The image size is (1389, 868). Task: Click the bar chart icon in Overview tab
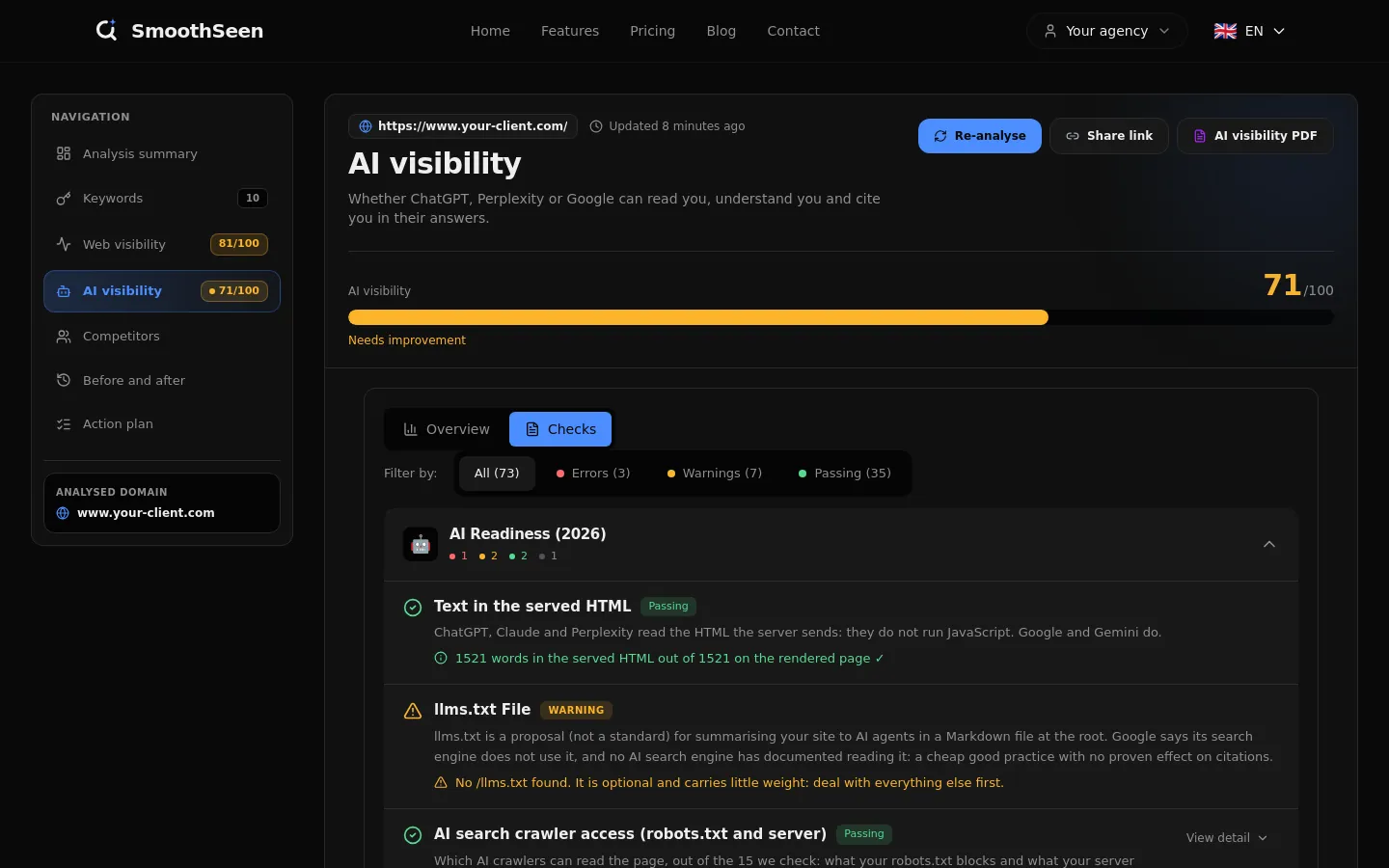click(x=410, y=429)
